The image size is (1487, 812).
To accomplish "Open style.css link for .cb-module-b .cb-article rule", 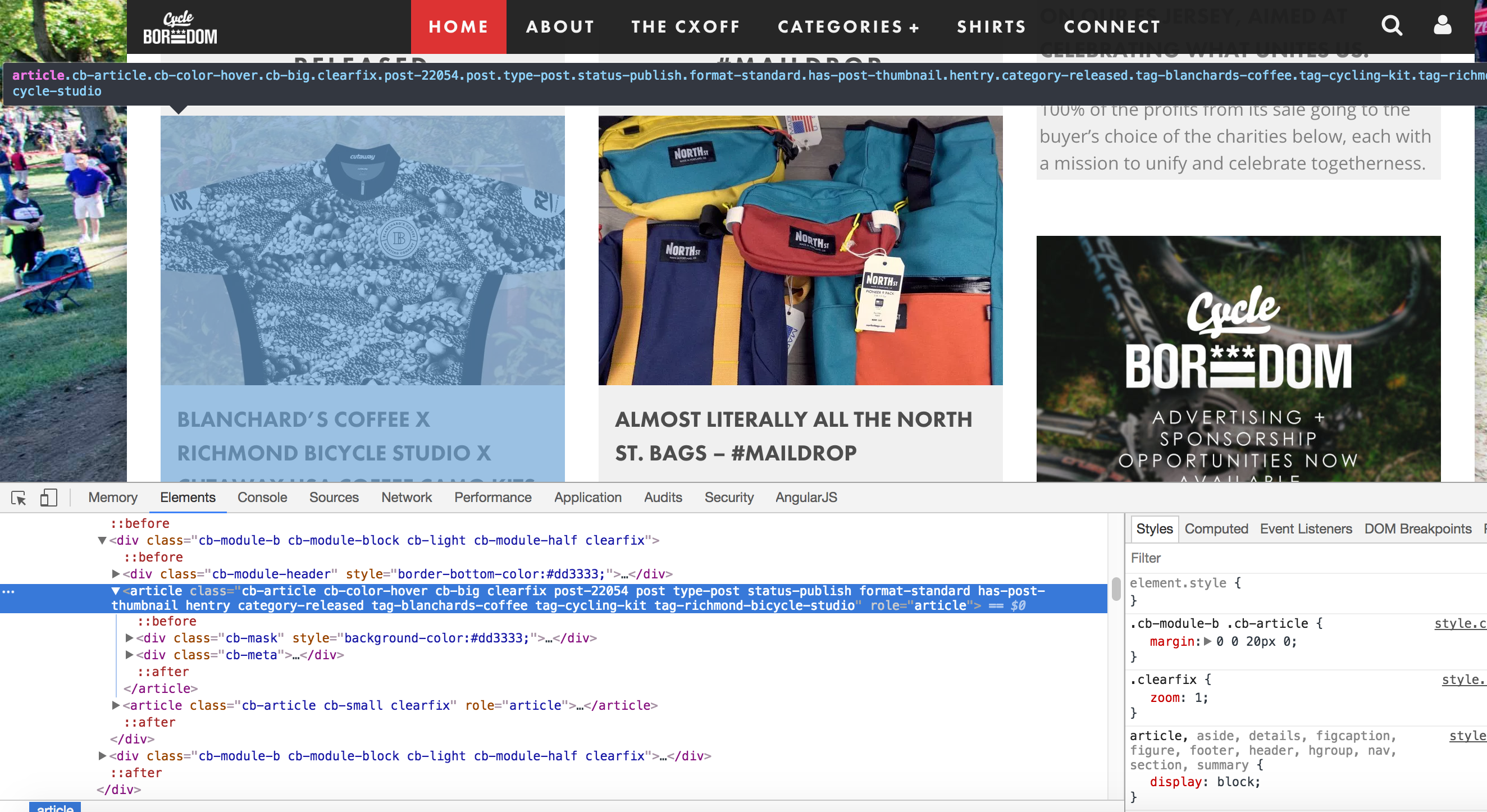I will [x=1460, y=623].
